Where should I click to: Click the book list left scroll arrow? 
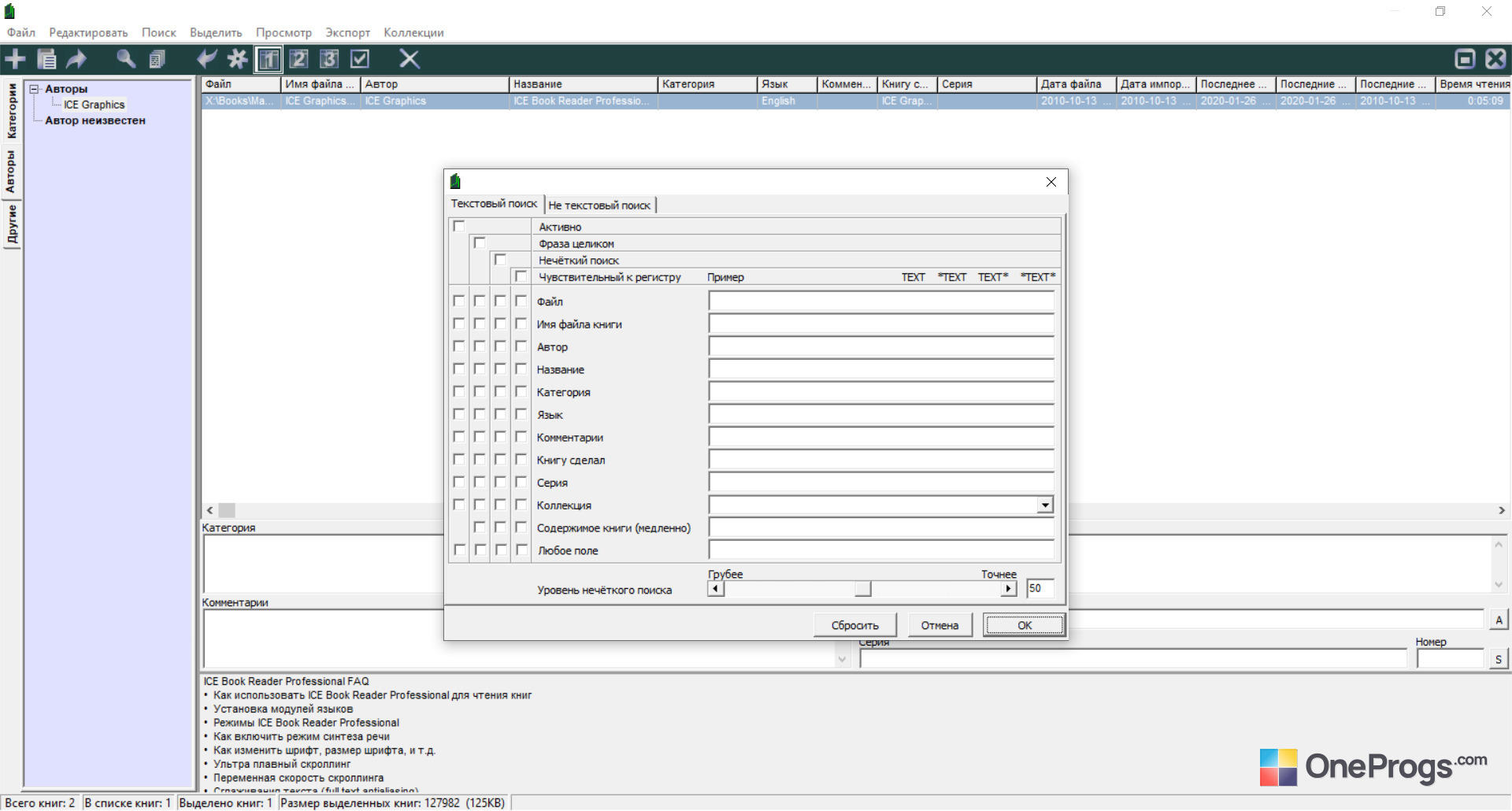click(x=210, y=510)
